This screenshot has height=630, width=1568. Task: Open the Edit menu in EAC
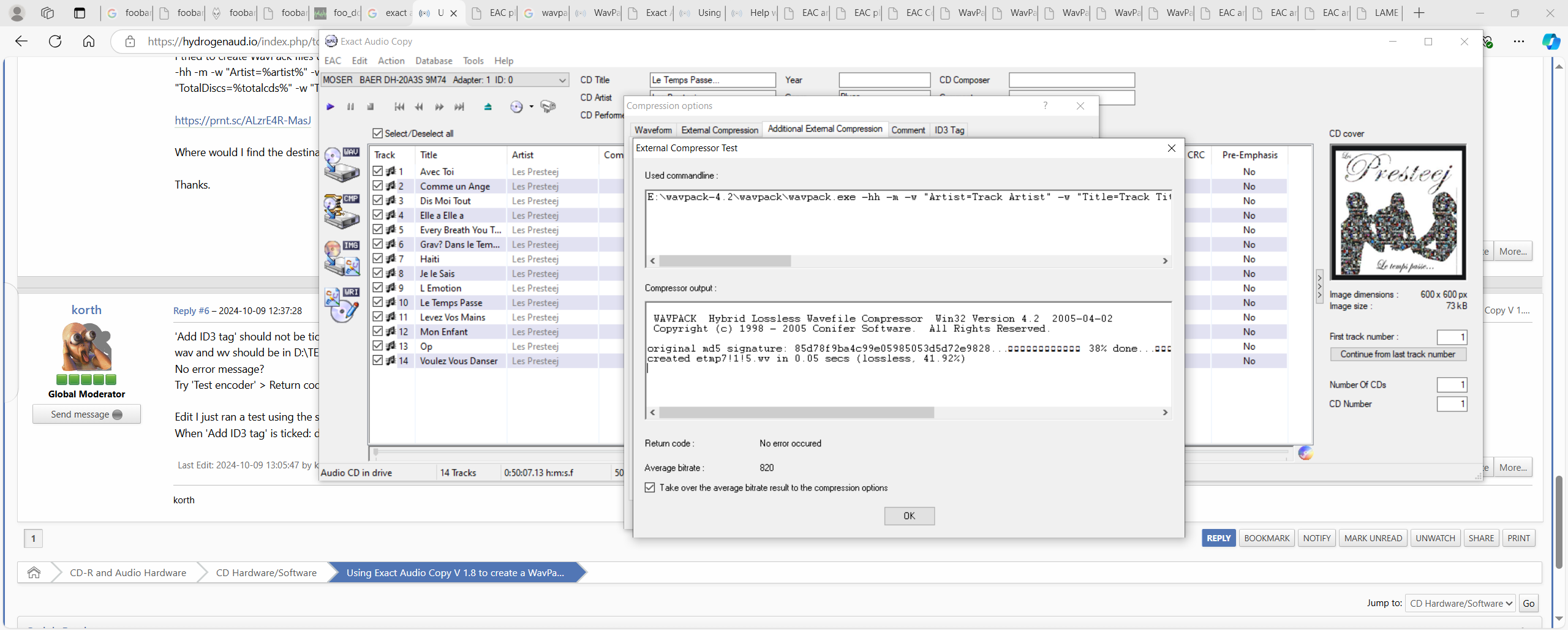pyautogui.click(x=360, y=61)
